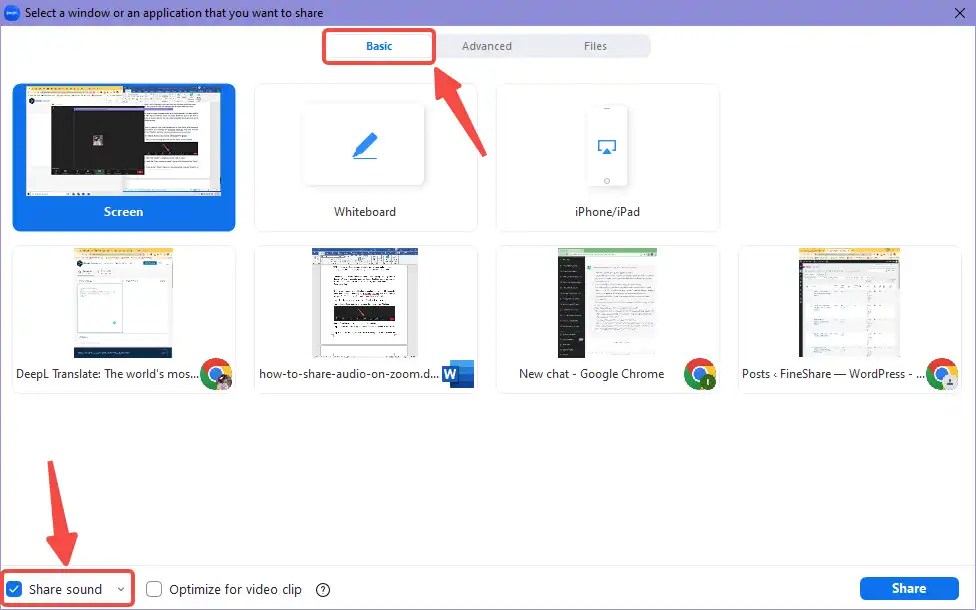Viewport: 976px width, 610px height.
Task: Open the help tooltip via question mark icon
Action: (x=322, y=589)
